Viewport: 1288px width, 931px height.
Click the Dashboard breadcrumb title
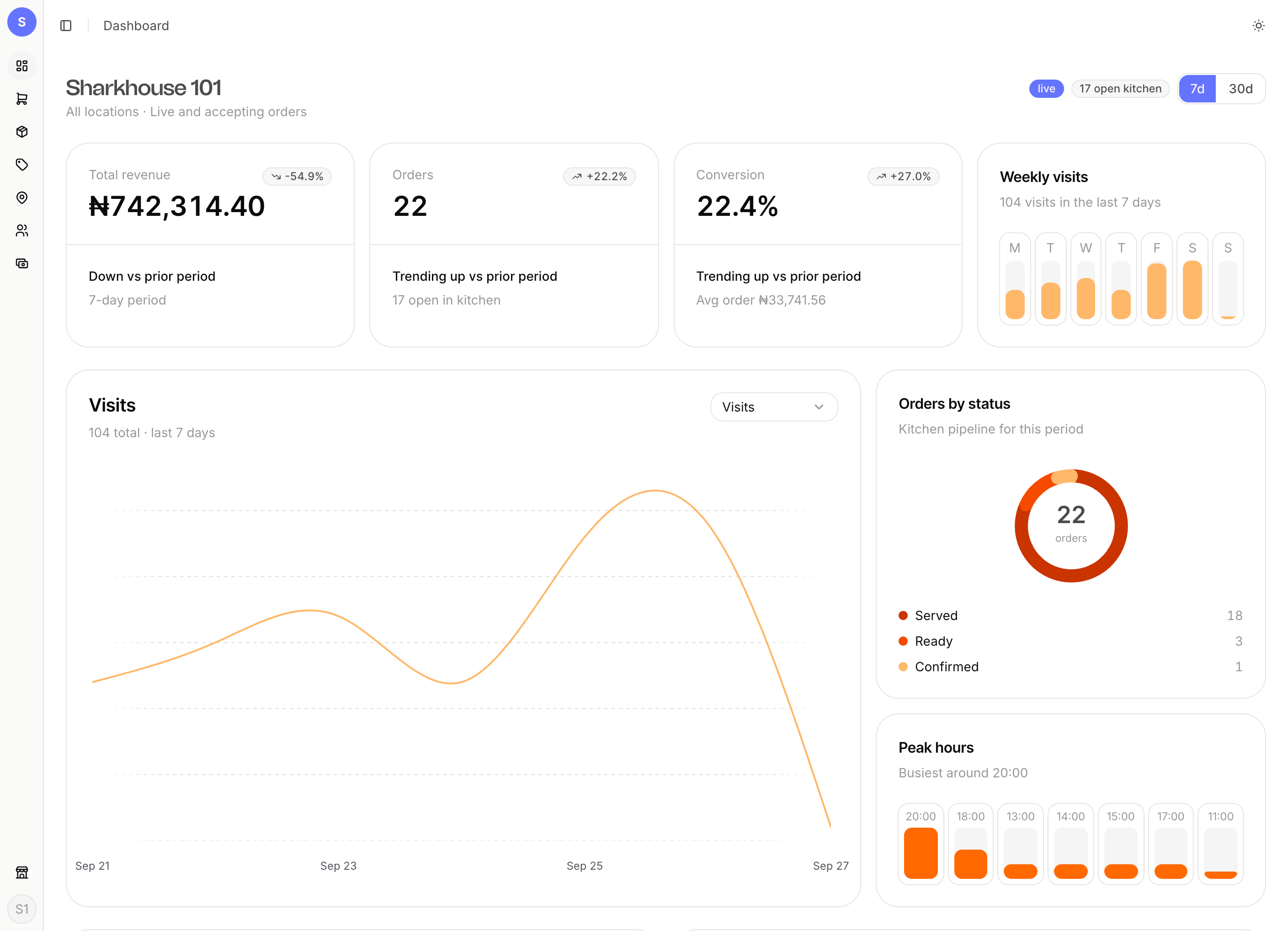tap(136, 26)
